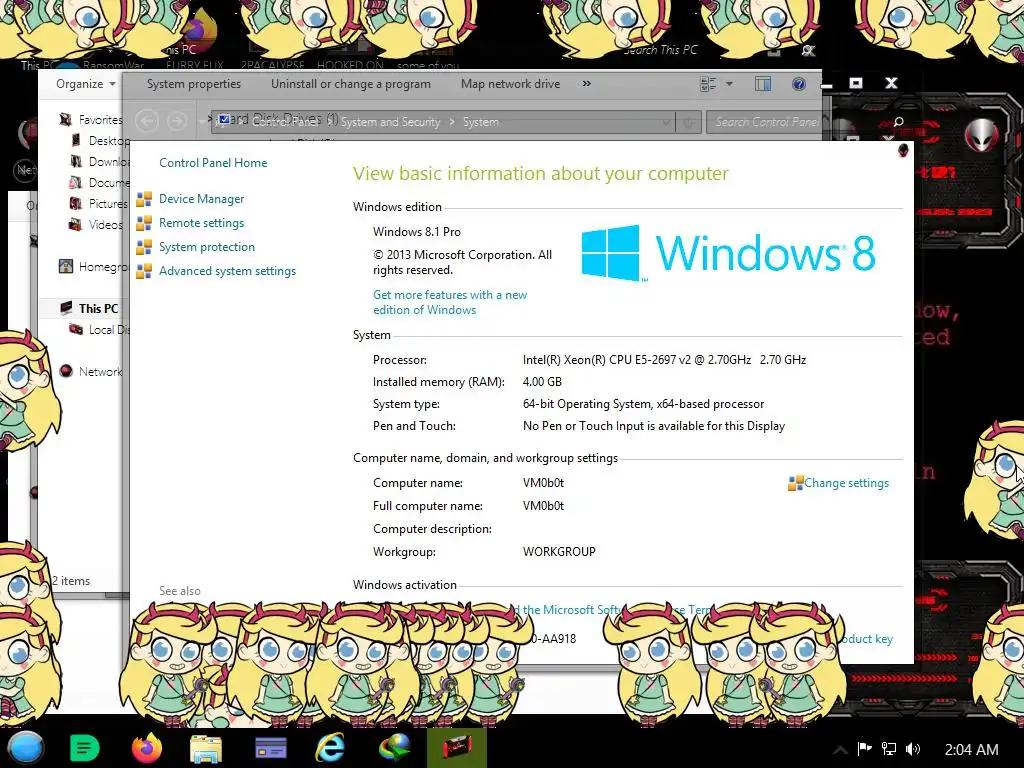Image resolution: width=1024 pixels, height=768 pixels.
Task: Click the Search Control Panel field
Action: (x=763, y=122)
